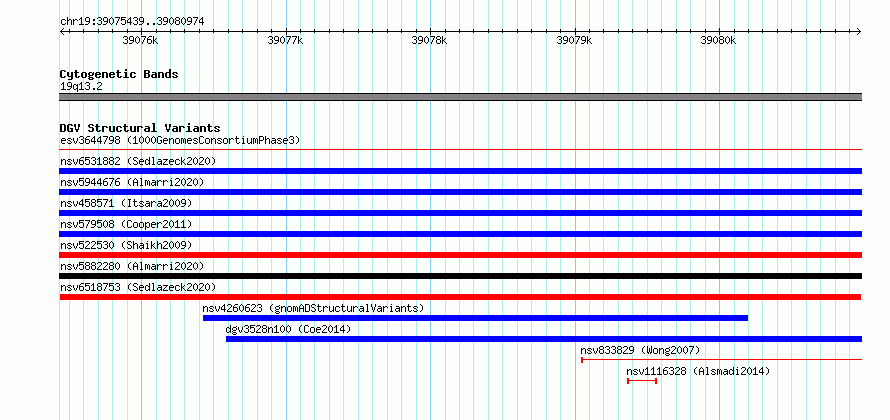The width and height of the screenshot is (890, 420).
Task: Click the chr19:39075439..39080974 region label
Action: [x=132, y=22]
